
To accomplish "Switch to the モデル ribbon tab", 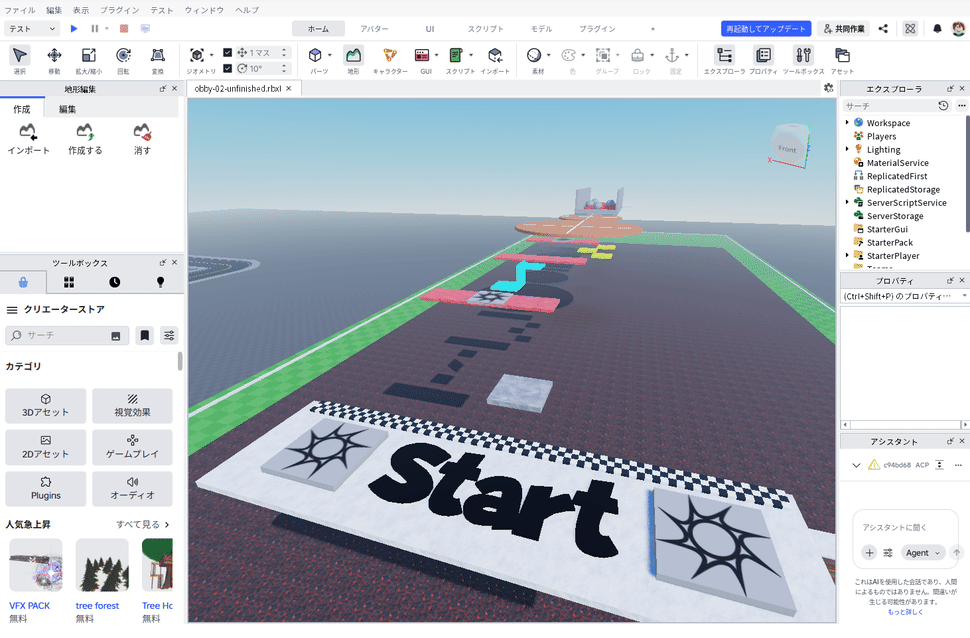I will click(541, 28).
